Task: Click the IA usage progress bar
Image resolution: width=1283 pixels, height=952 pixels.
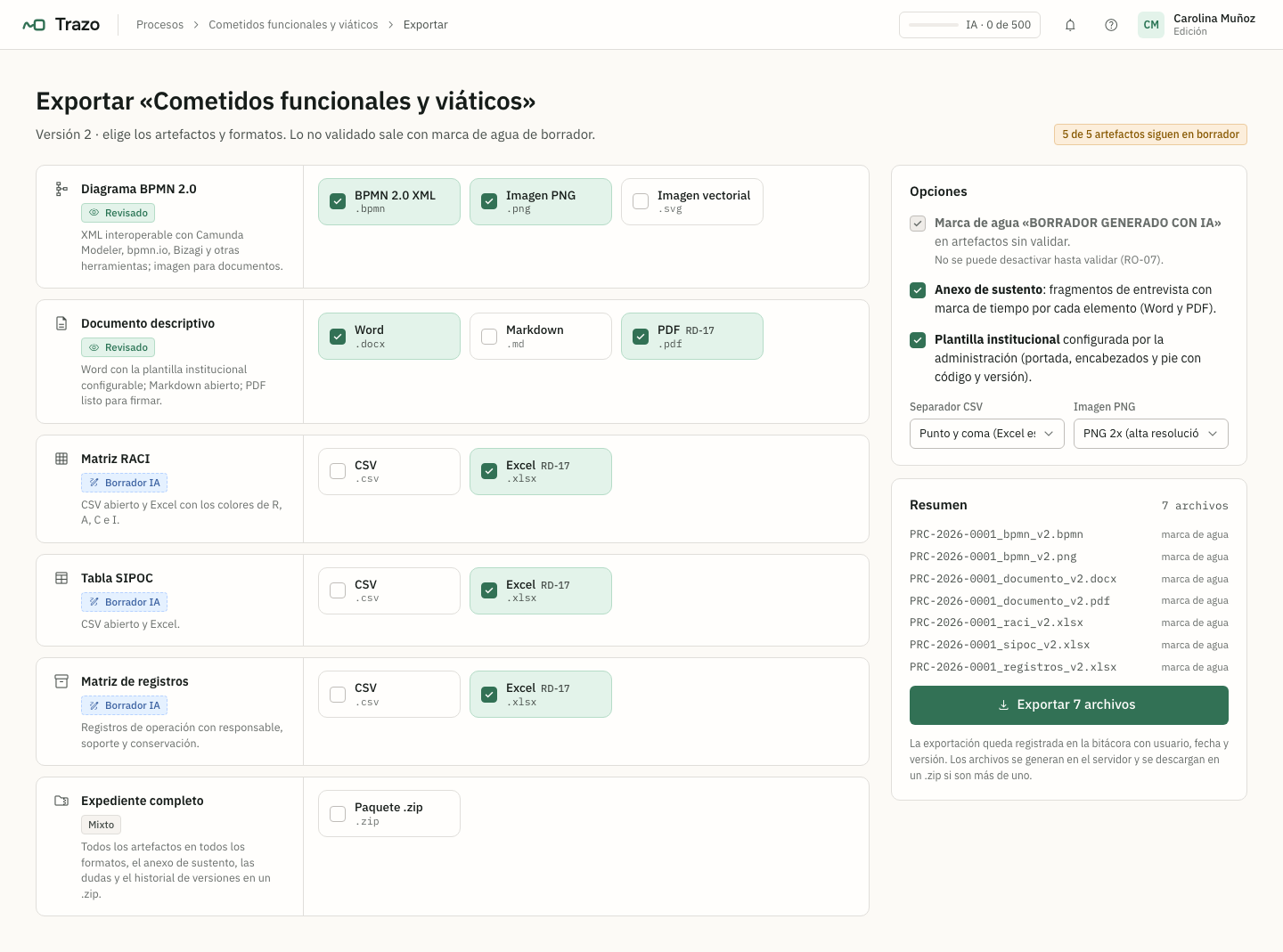Action: pos(934,25)
